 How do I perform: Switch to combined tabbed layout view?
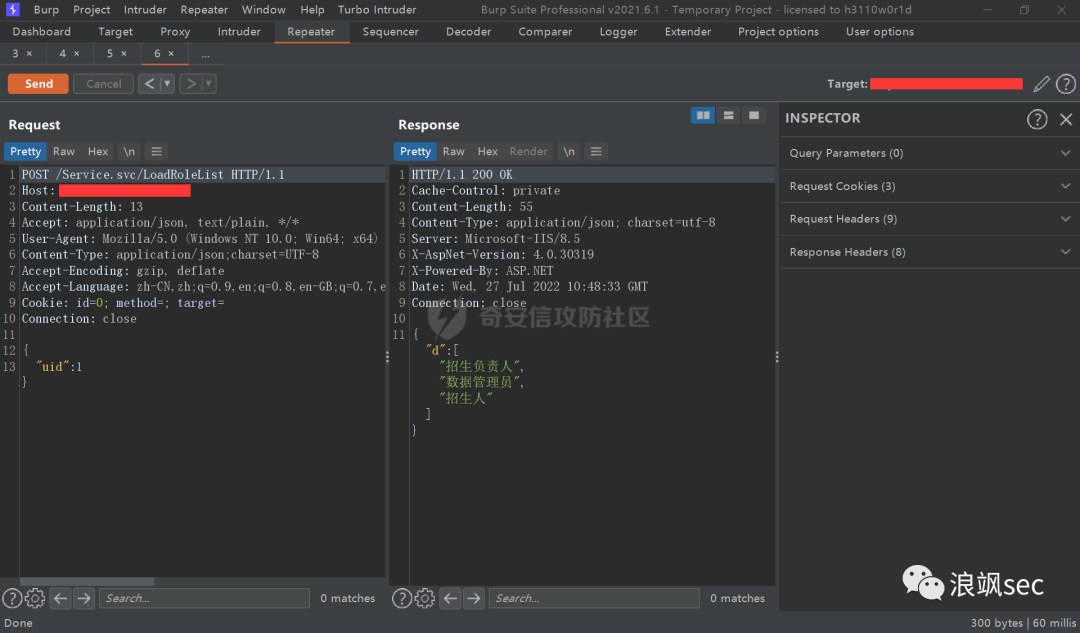tap(754, 116)
